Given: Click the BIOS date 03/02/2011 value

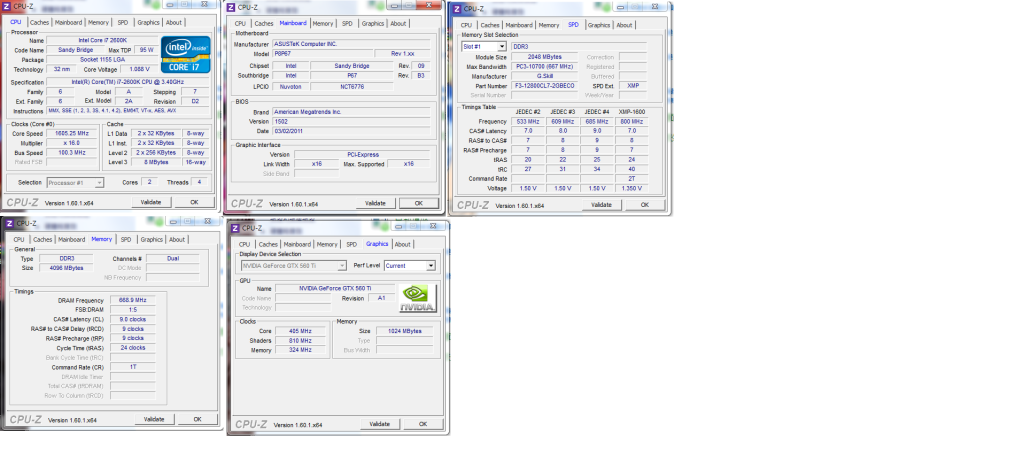Looking at the screenshot, I should [352, 131].
